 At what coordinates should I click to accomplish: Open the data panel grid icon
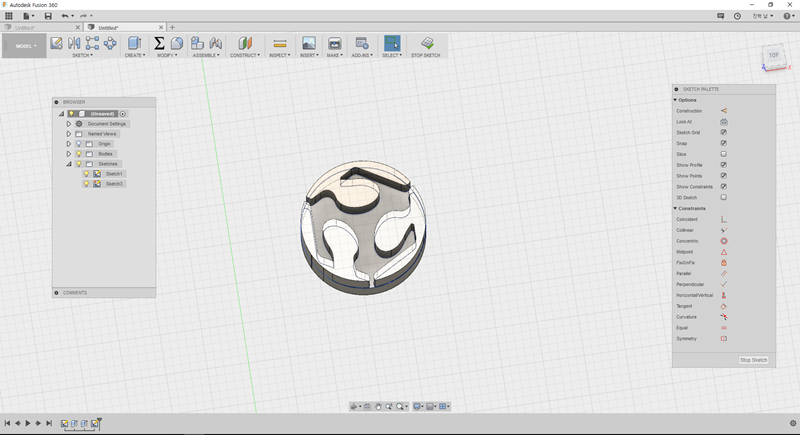(x=9, y=16)
